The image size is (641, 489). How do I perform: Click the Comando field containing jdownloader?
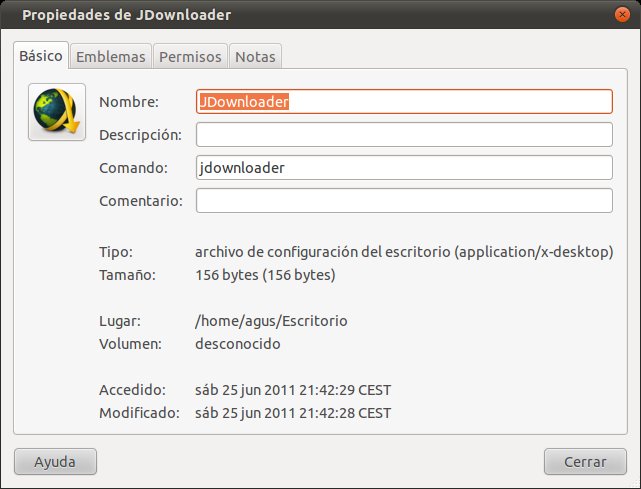click(404, 168)
